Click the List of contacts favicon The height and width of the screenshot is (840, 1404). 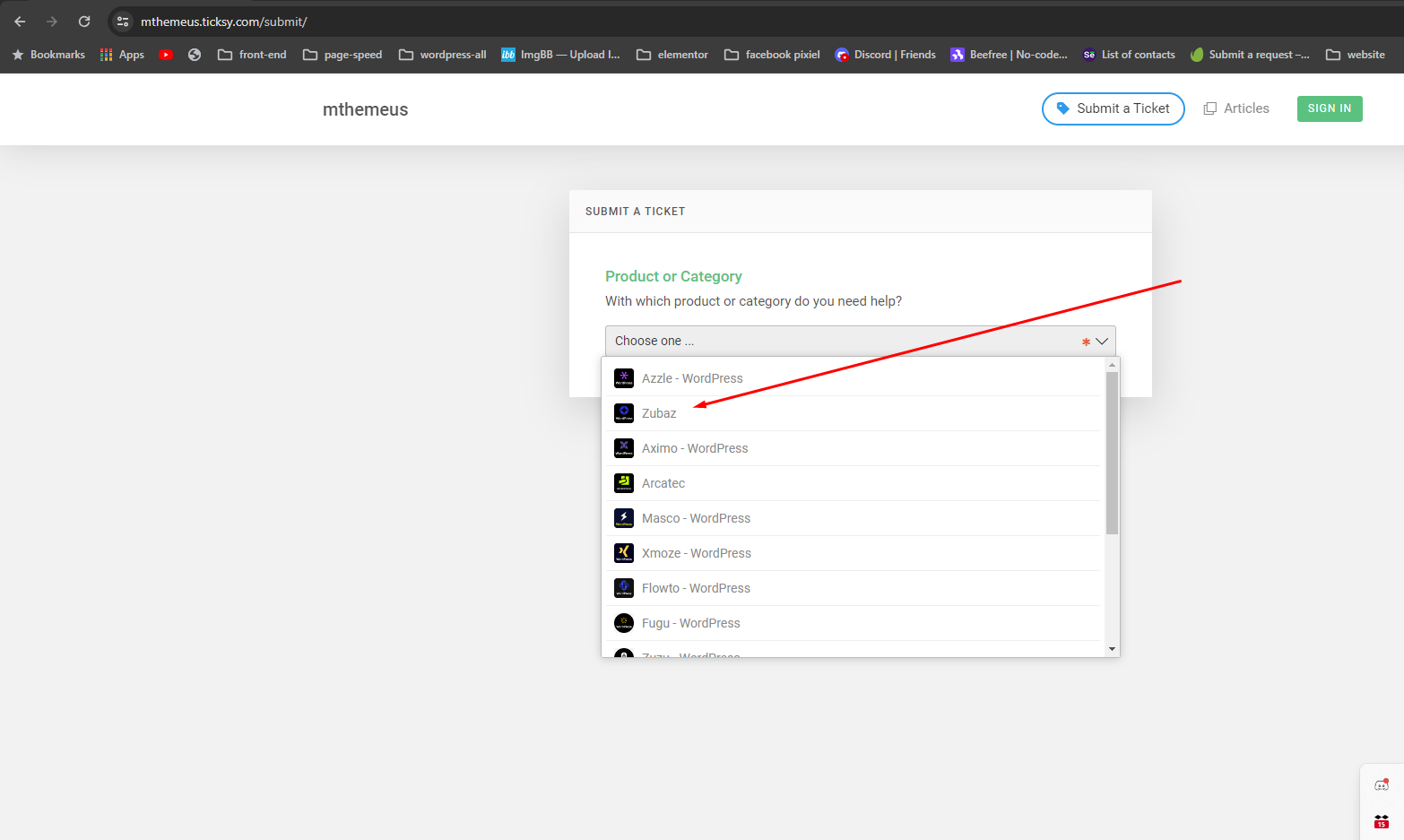(x=1089, y=55)
